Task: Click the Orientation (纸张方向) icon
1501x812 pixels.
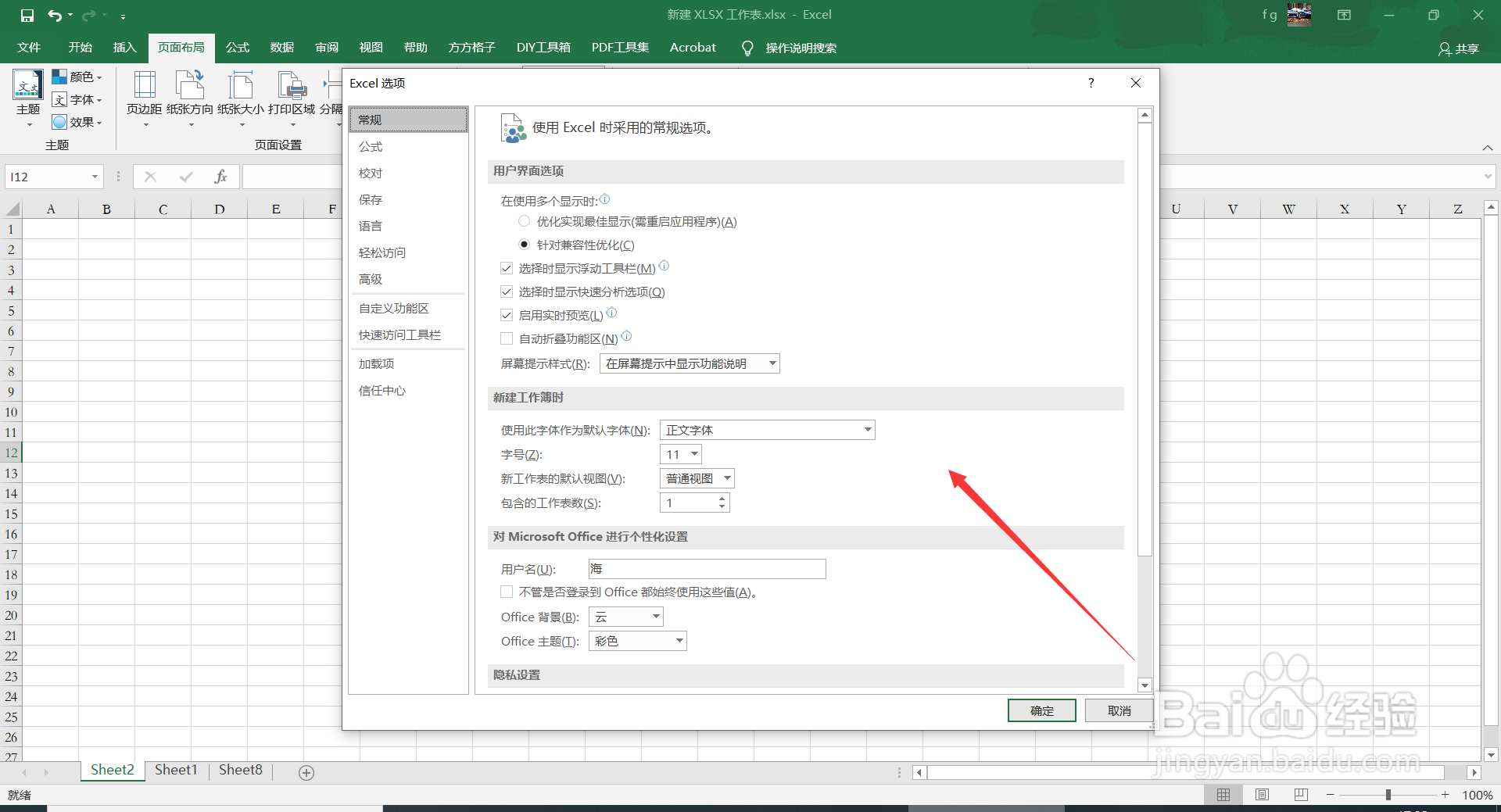Action: [x=190, y=84]
